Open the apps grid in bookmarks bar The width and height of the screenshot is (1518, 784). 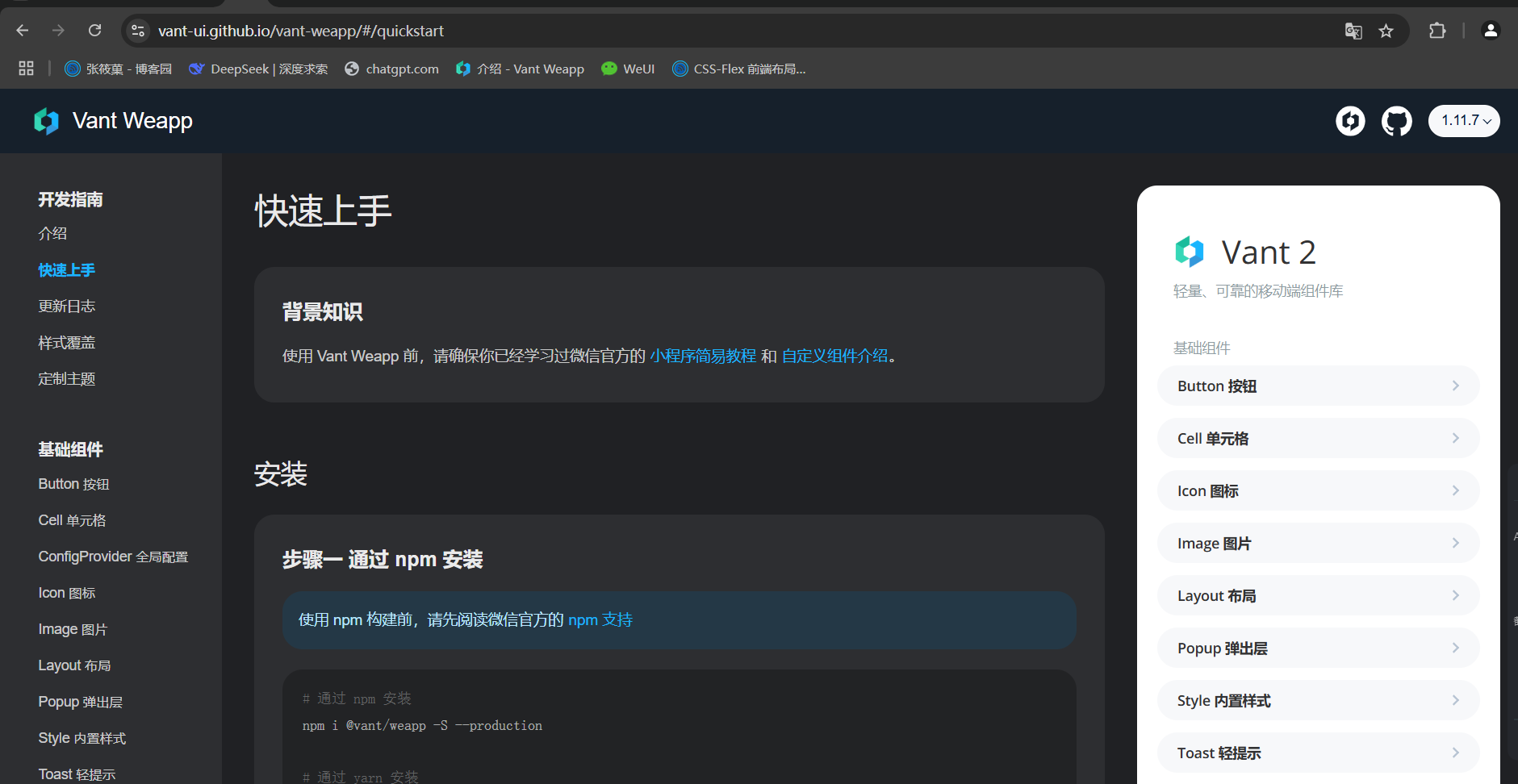(x=26, y=69)
